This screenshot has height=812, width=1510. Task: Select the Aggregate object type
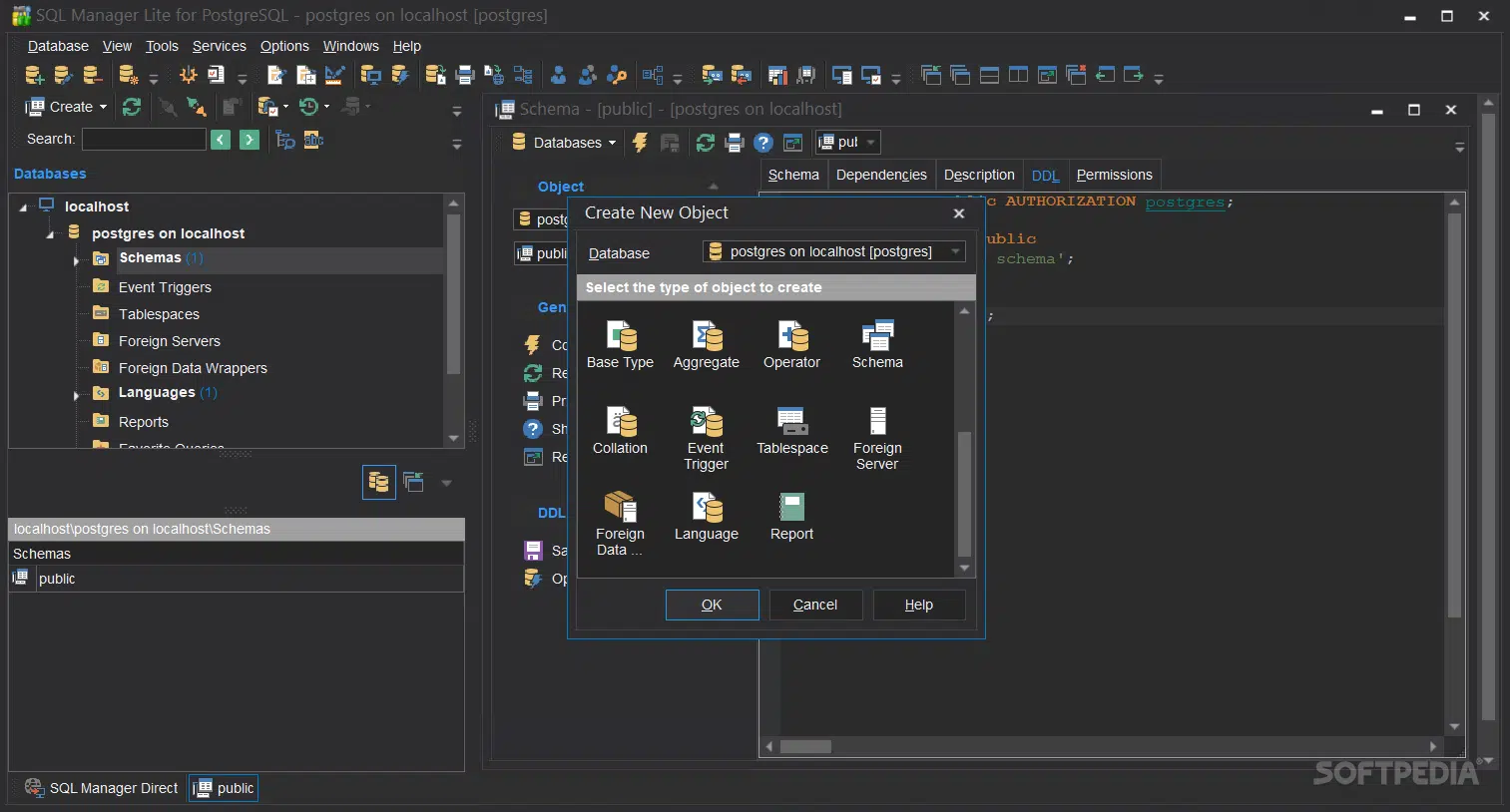(x=706, y=345)
